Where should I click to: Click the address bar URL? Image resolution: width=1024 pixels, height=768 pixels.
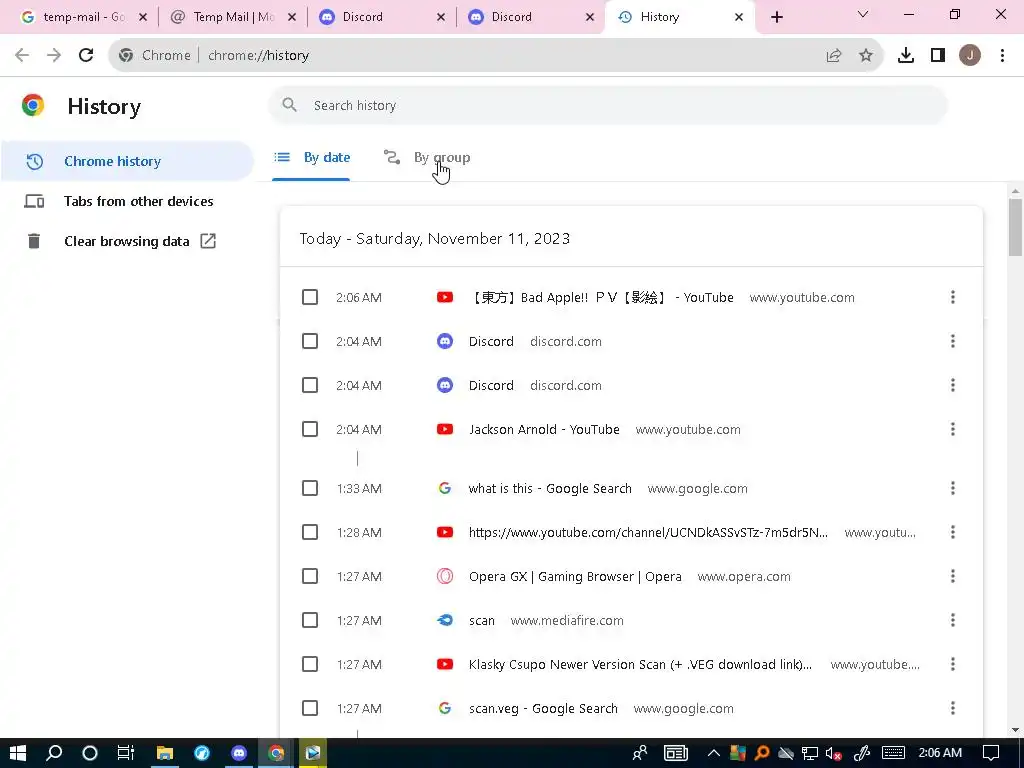pos(259,56)
